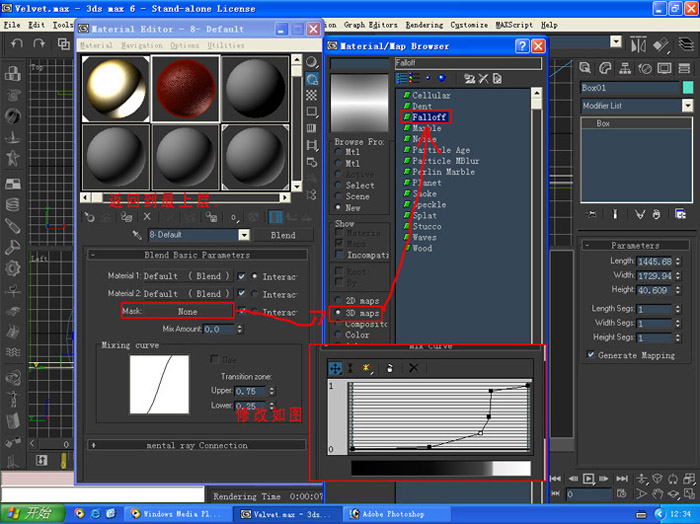Toggle Incompatible checkbox in Show group
Screen dimensions: 700x524
[339, 255]
